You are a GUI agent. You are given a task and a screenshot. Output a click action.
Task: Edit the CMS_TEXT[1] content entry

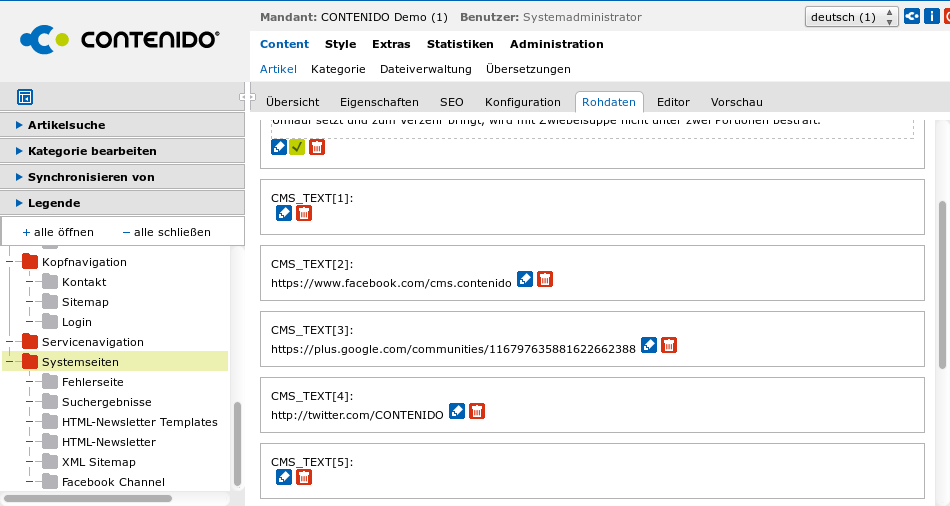click(x=284, y=213)
